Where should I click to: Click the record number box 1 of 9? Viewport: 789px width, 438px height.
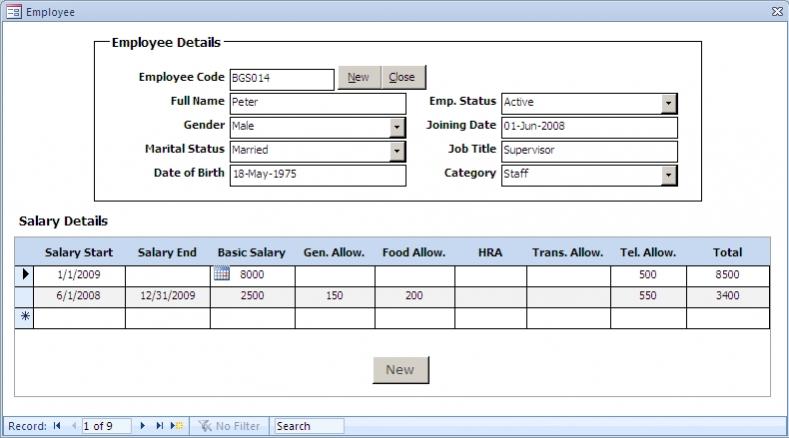(x=106, y=426)
